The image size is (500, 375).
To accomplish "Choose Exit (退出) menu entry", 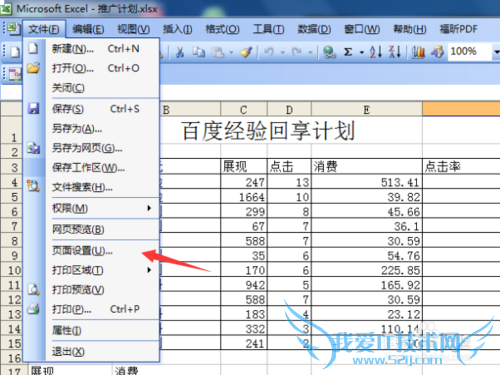I will (x=91, y=351).
